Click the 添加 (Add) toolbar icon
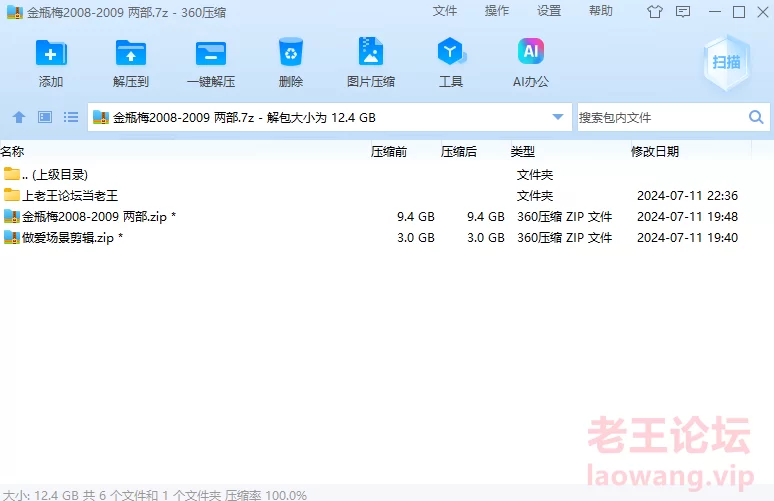Screen dimensions: 774x501 pyautogui.click(x=51, y=53)
